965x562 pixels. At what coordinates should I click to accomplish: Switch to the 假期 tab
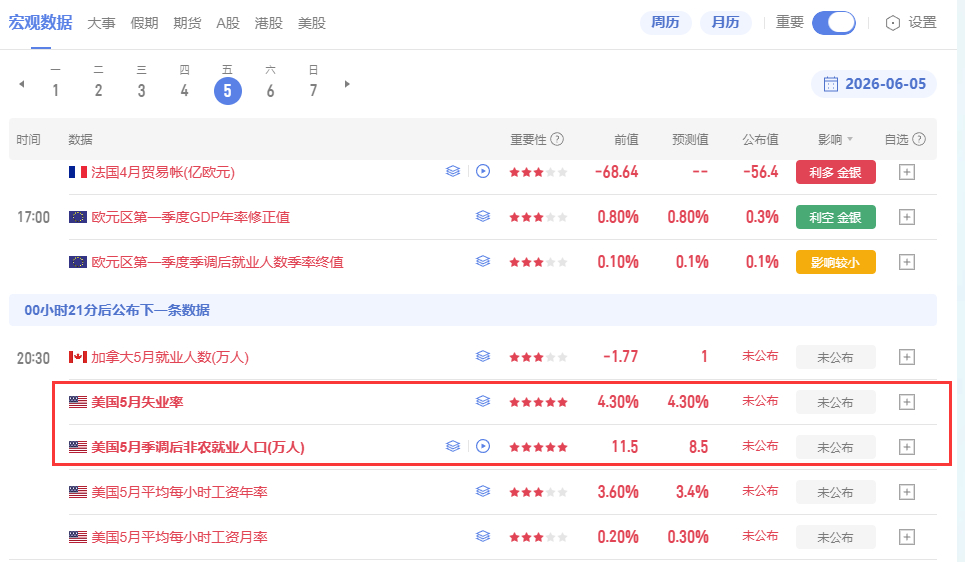(145, 23)
